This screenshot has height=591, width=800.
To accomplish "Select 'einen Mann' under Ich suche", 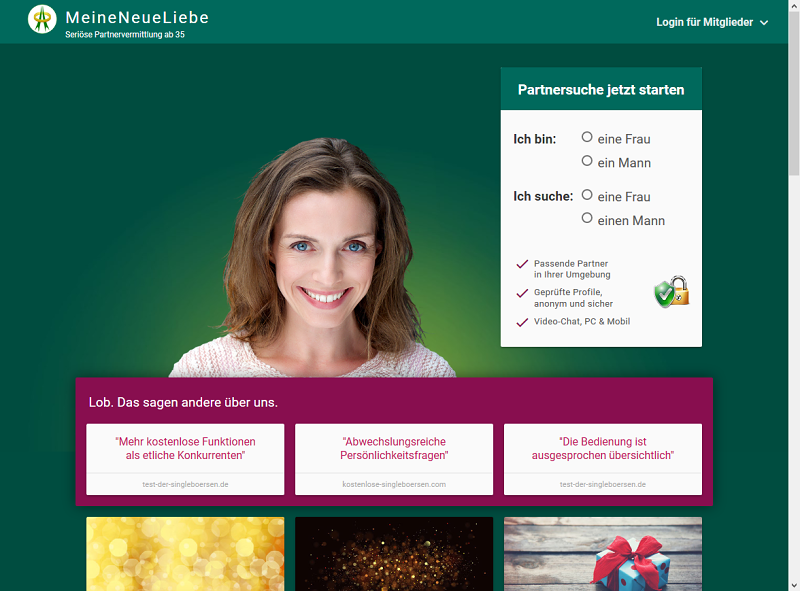I will click(587, 218).
